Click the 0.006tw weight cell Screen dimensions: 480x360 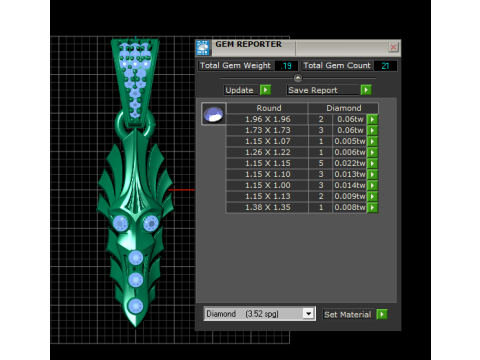click(x=350, y=152)
